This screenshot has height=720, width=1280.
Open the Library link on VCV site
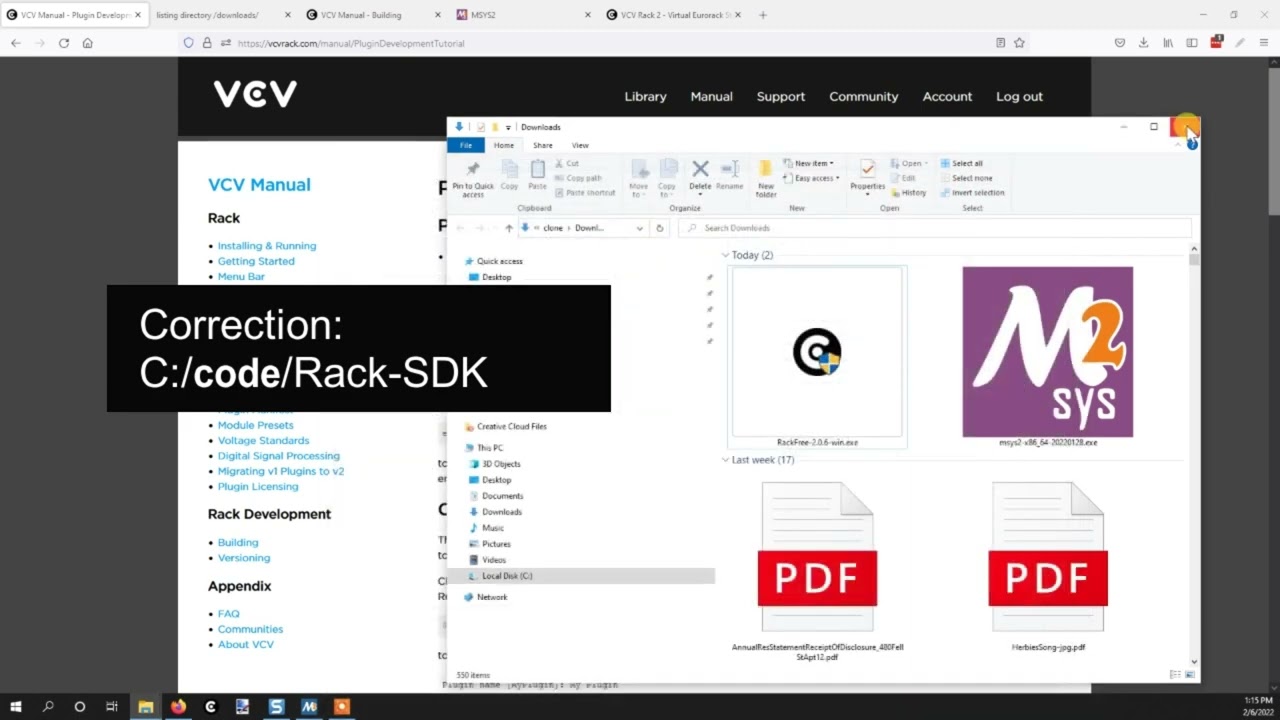(x=645, y=97)
